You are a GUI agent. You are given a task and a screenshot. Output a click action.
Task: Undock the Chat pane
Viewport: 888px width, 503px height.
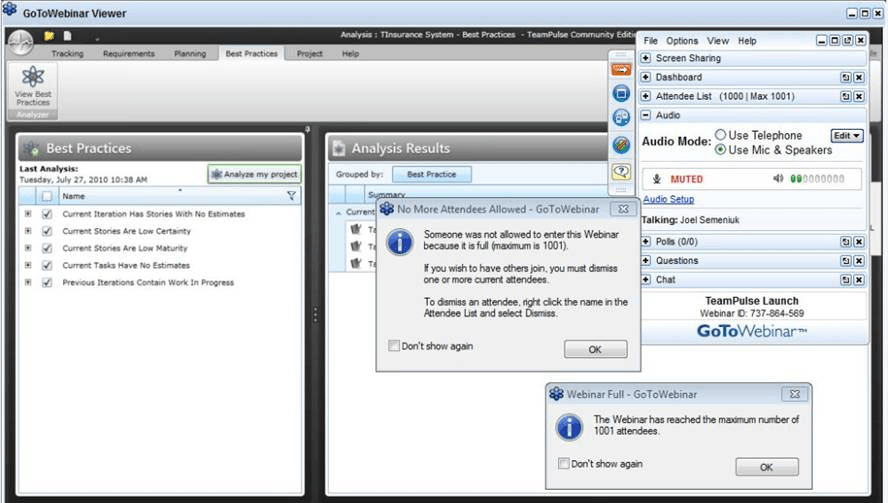click(x=846, y=280)
